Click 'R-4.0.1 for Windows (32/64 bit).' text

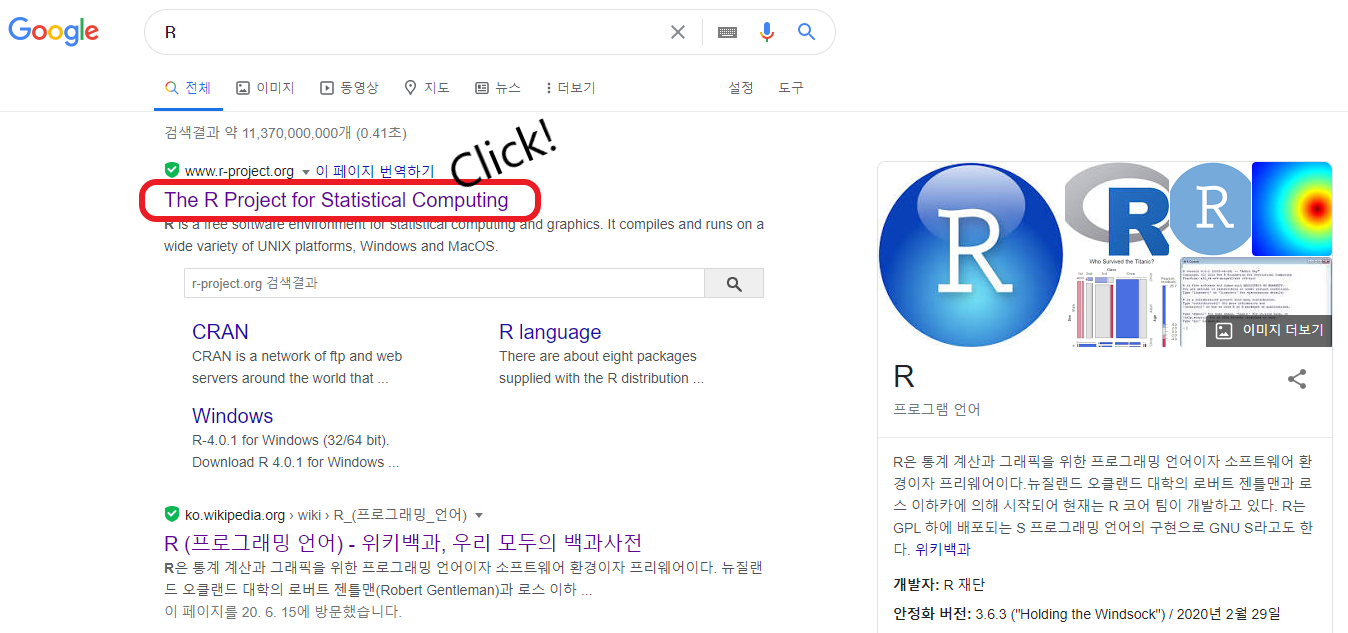(291, 440)
